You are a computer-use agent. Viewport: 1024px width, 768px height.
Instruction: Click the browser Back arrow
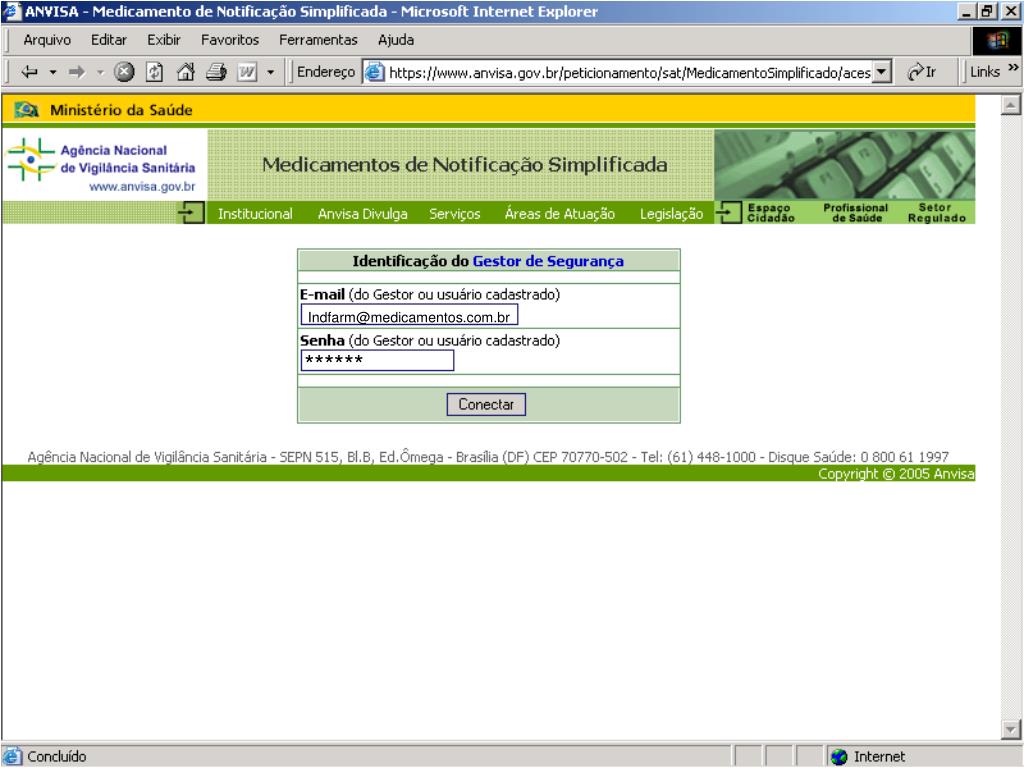[29, 72]
